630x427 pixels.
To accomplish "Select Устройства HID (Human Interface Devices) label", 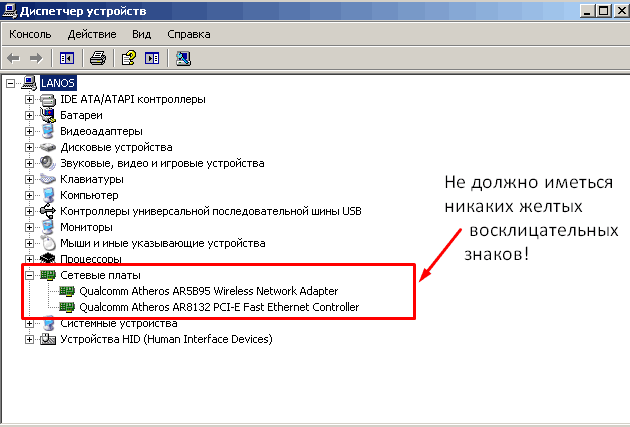I will tap(166, 339).
